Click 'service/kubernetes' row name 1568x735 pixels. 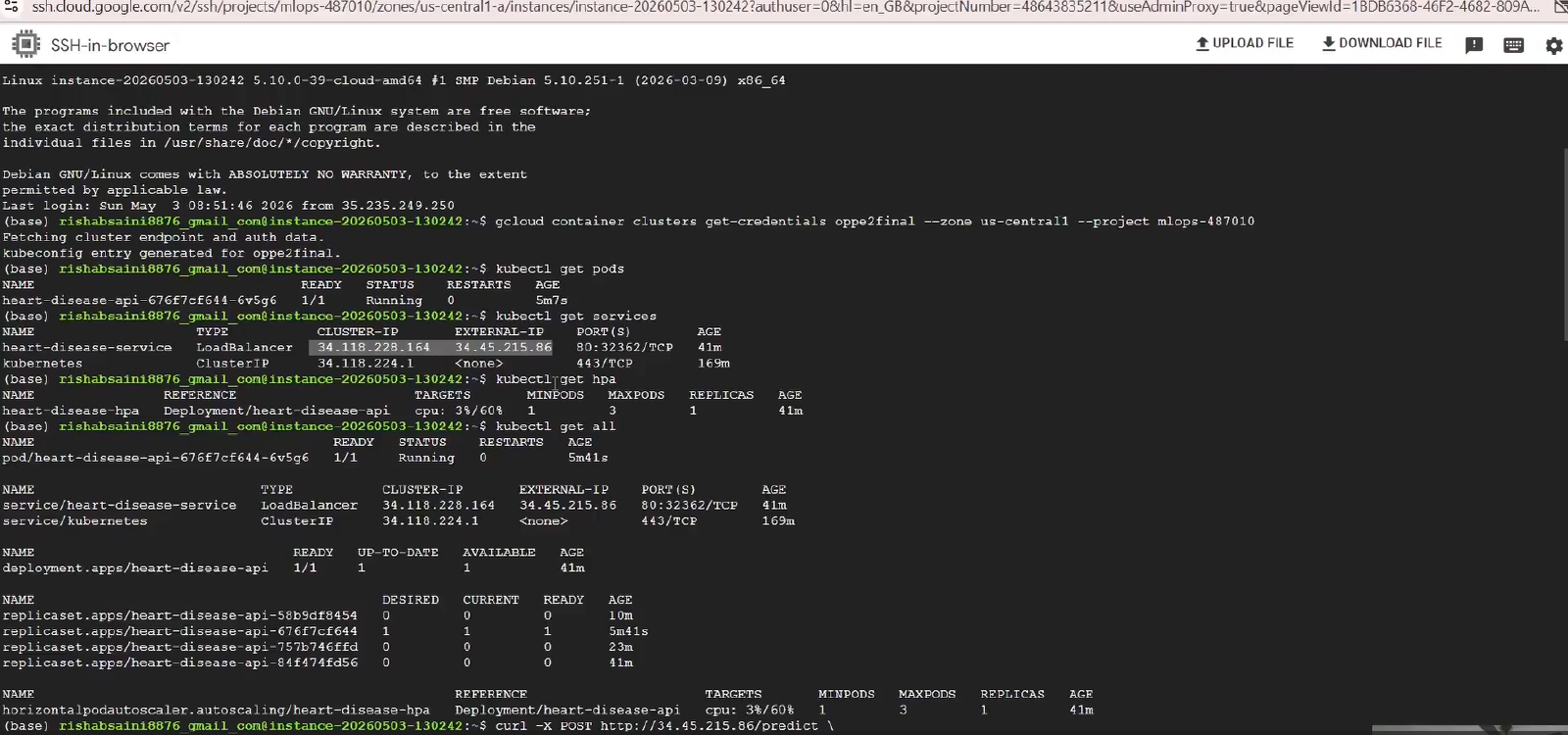[x=74, y=520]
